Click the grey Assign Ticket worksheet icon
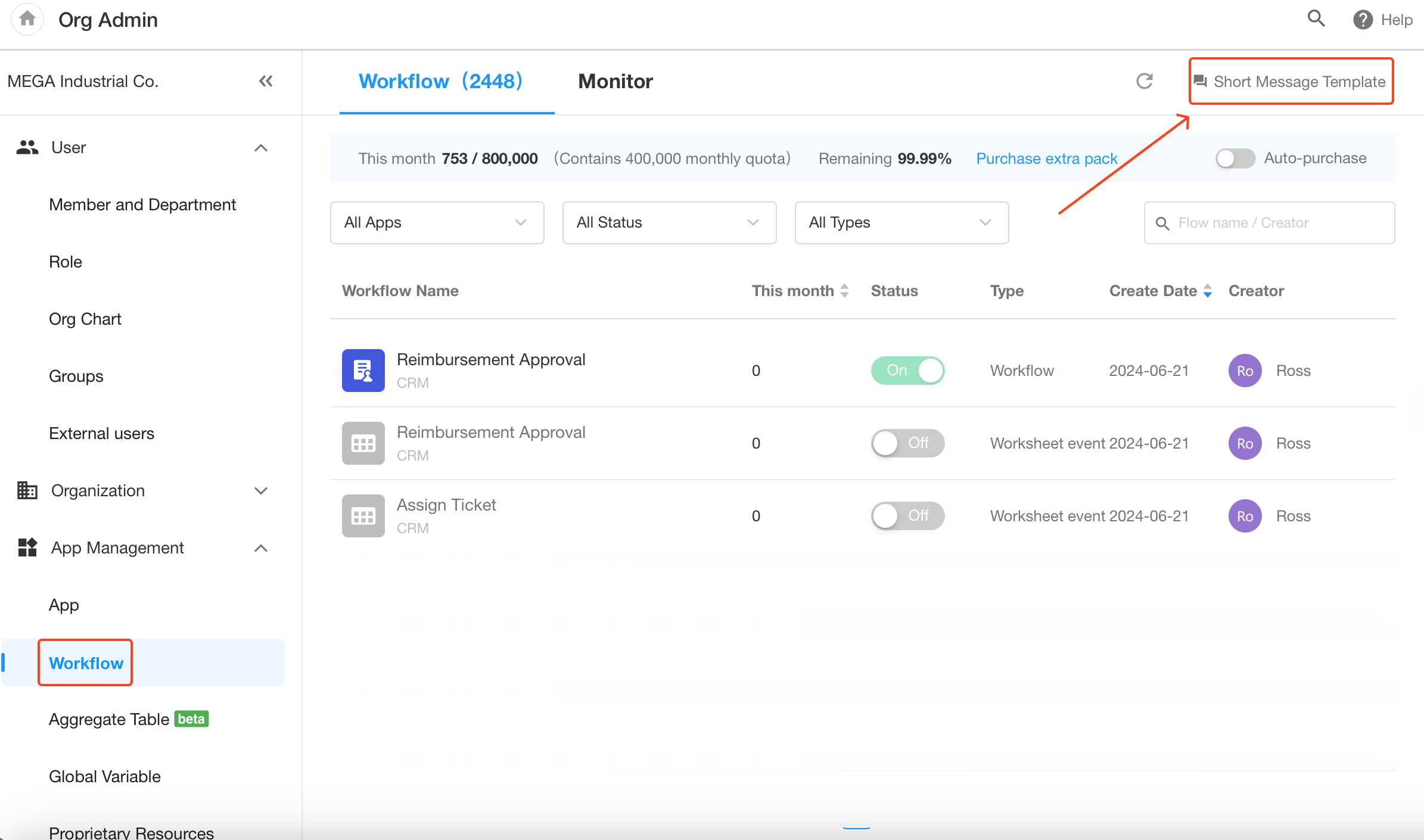The height and width of the screenshot is (840, 1424). click(x=363, y=516)
